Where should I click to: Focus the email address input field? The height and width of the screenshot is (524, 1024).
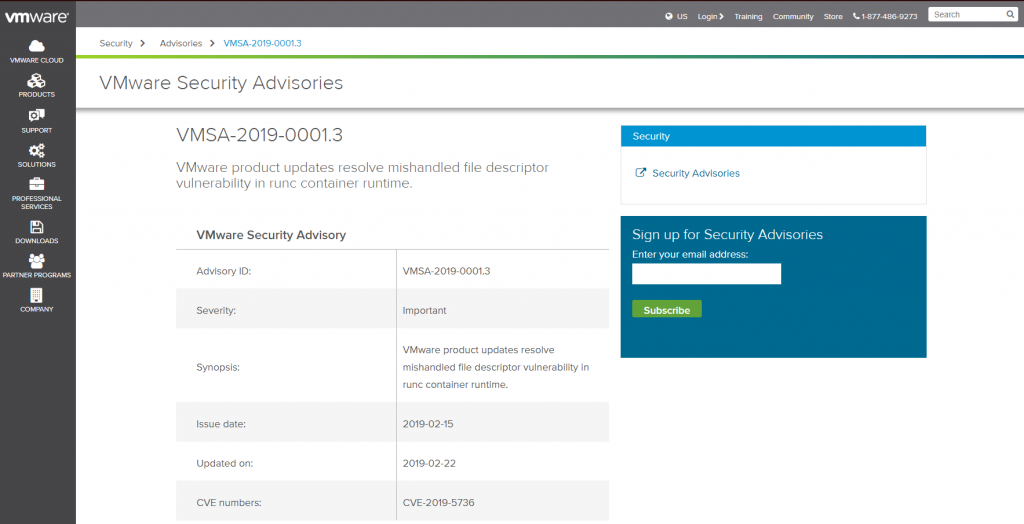(x=706, y=274)
